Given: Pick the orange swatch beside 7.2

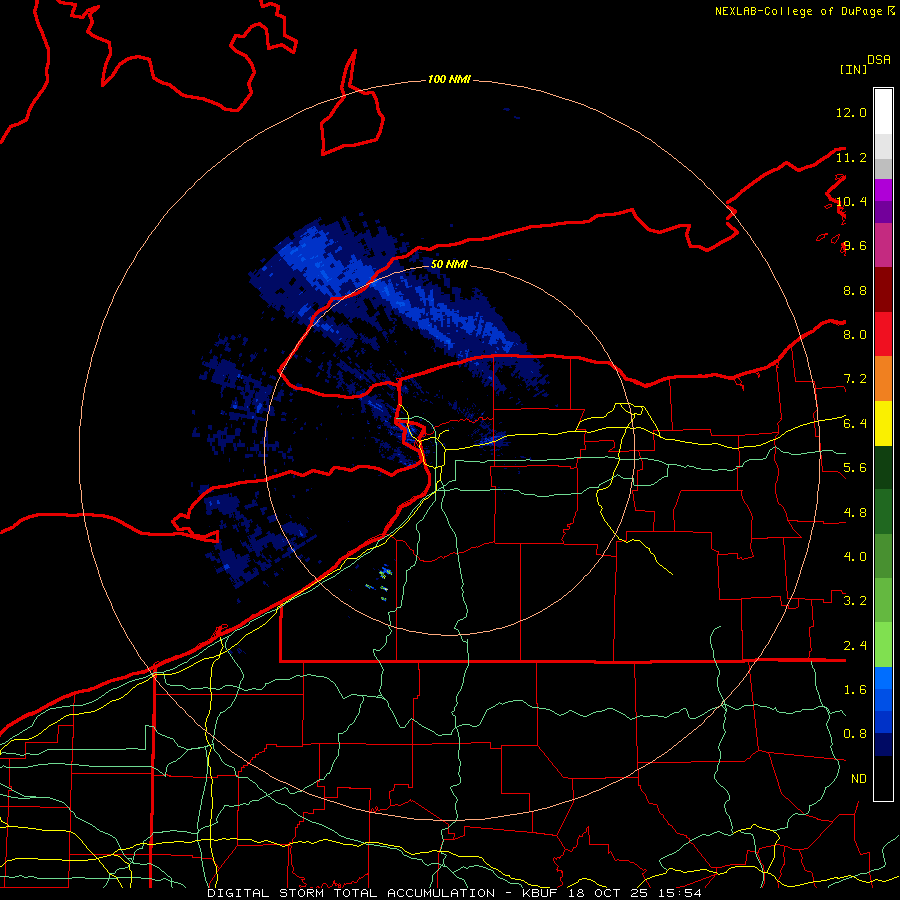Looking at the screenshot, I should tap(883, 379).
